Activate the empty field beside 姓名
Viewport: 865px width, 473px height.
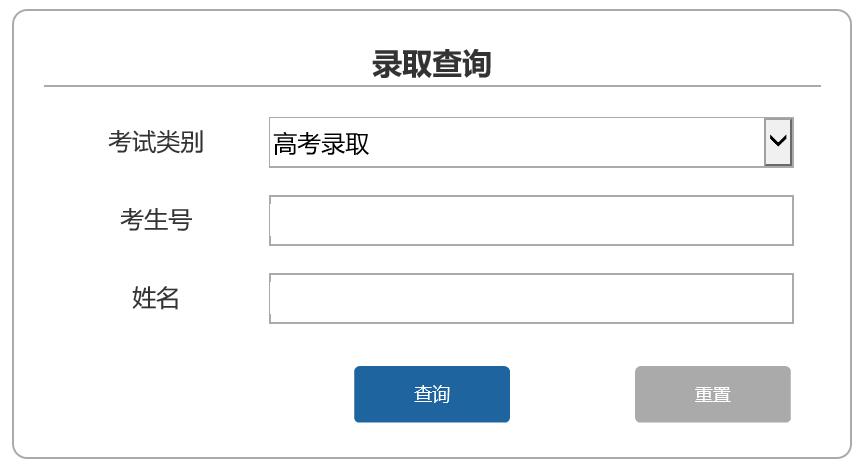[x=531, y=298]
